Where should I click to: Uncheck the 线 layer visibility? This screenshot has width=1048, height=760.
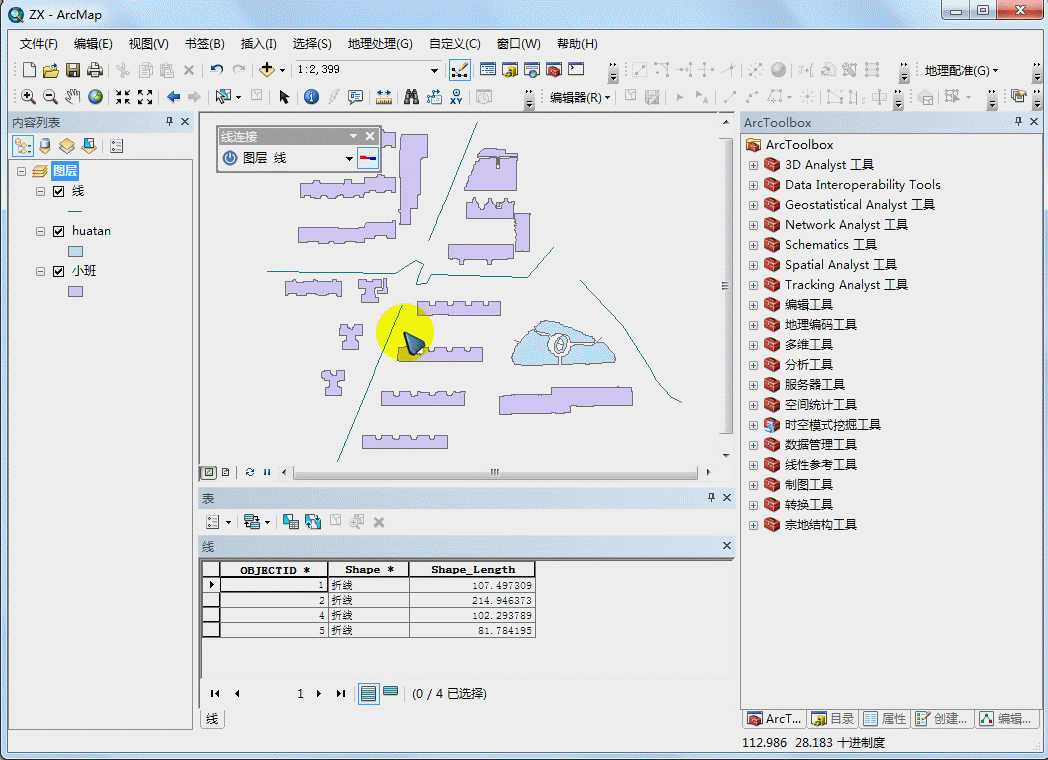click(59, 191)
